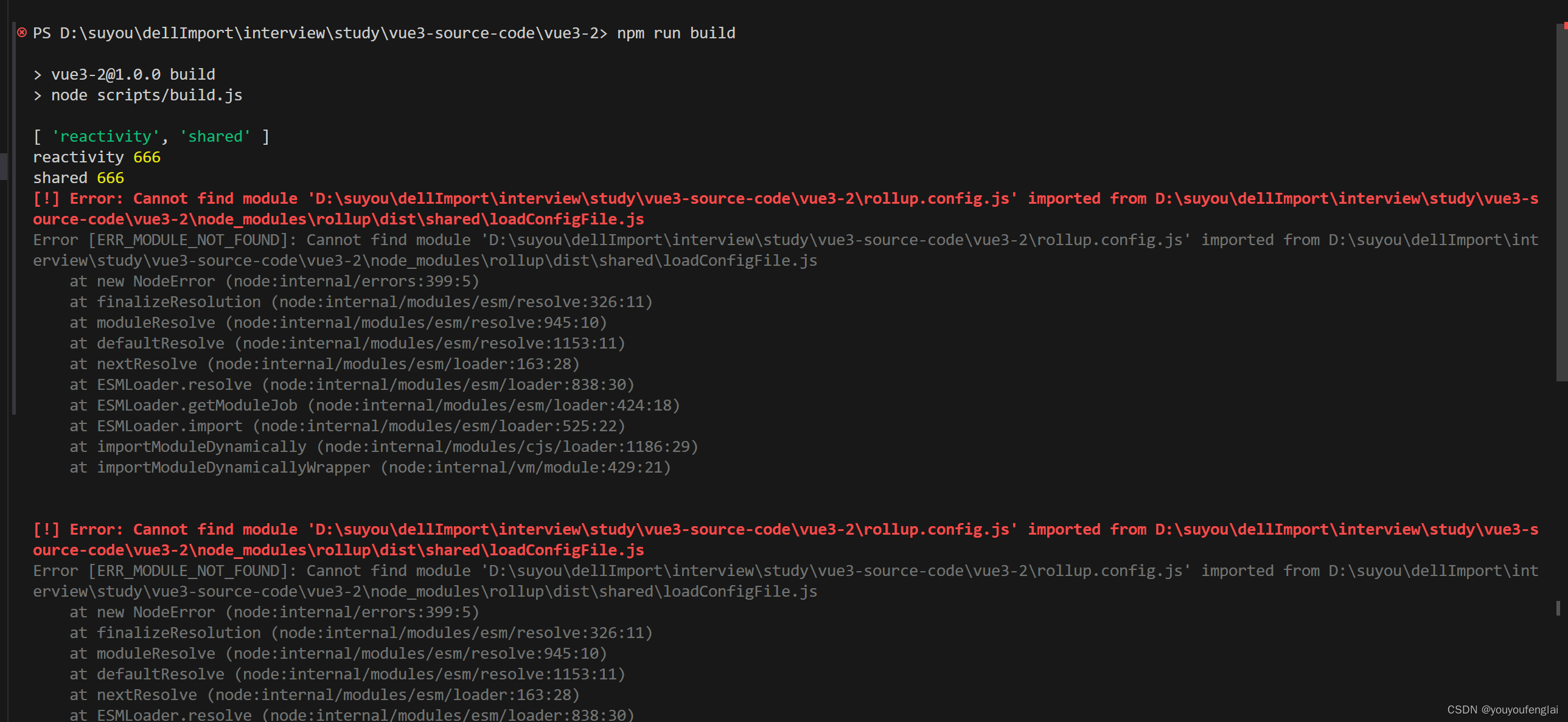This screenshot has height=722, width=1568.
Task: Click the 'at ESMLoader.import' stack line
Action: click(347, 426)
